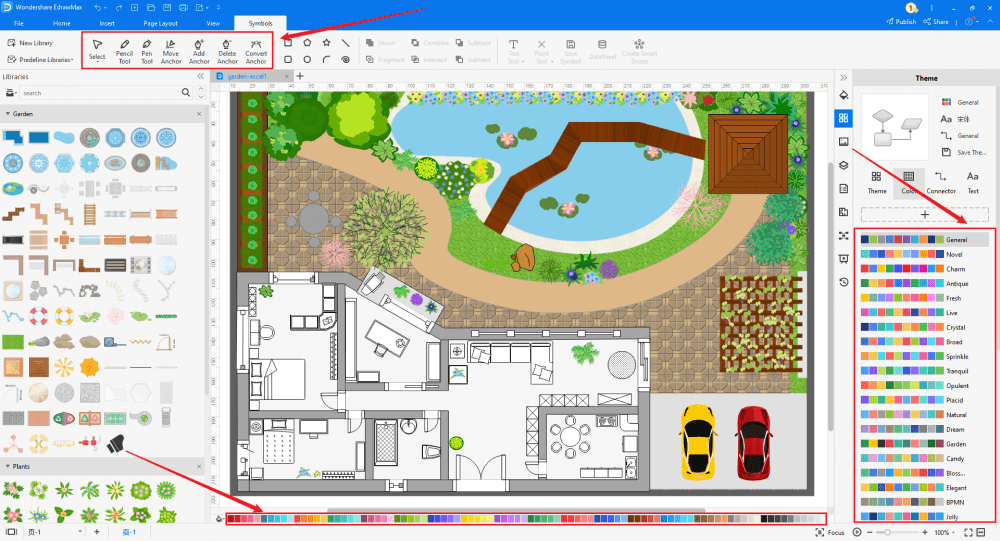This screenshot has height=541, width=1000.
Task: Collapse the Garden library section
Action: (x=8, y=114)
